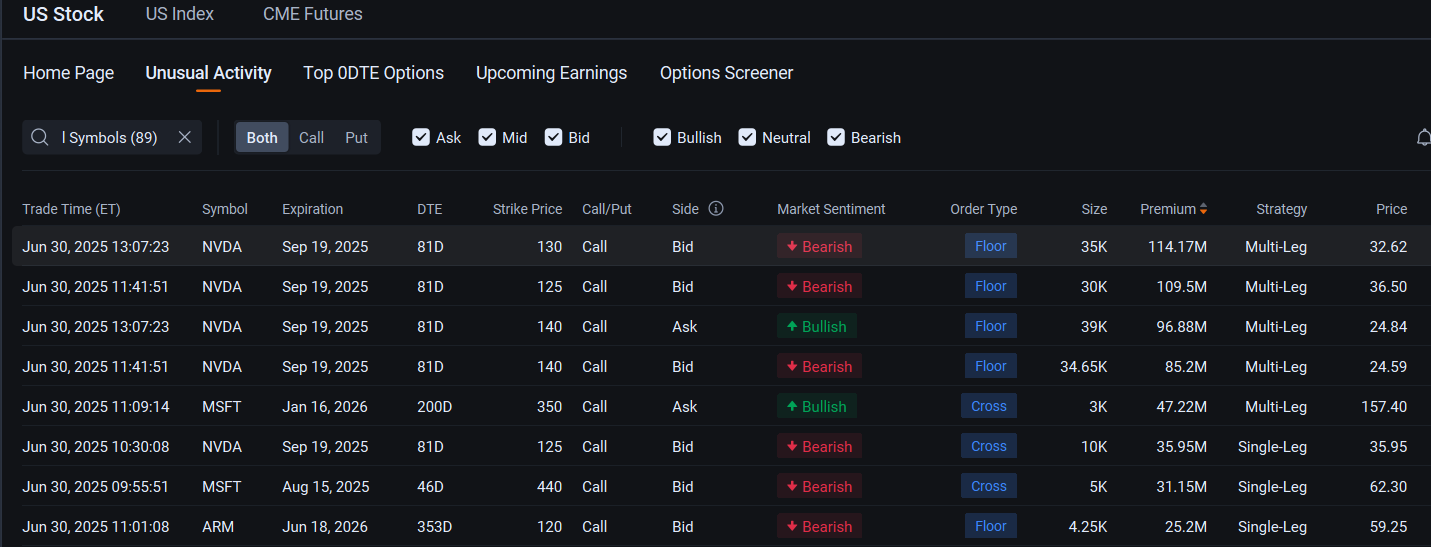This screenshot has width=1431, height=547.
Task: Select the ARM symbol cell
Action: click(218, 526)
